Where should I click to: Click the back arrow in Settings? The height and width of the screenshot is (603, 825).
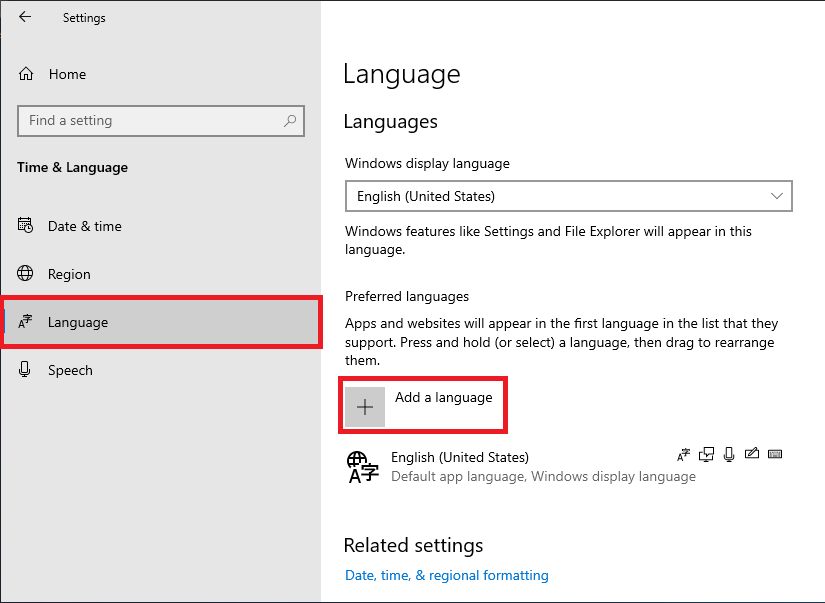(25, 17)
